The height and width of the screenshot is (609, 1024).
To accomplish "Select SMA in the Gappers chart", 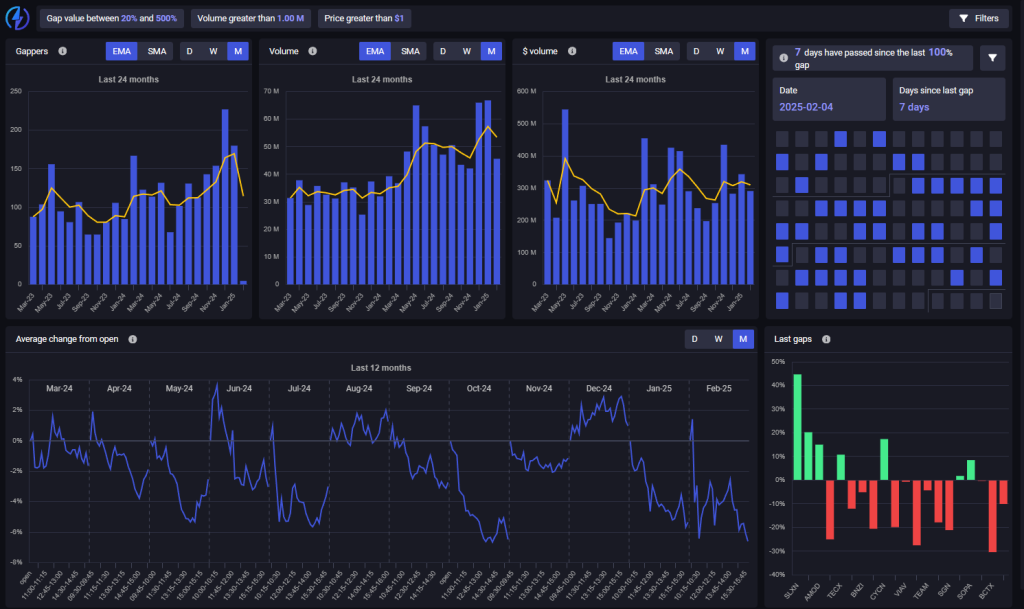I will pyautogui.click(x=157, y=51).
